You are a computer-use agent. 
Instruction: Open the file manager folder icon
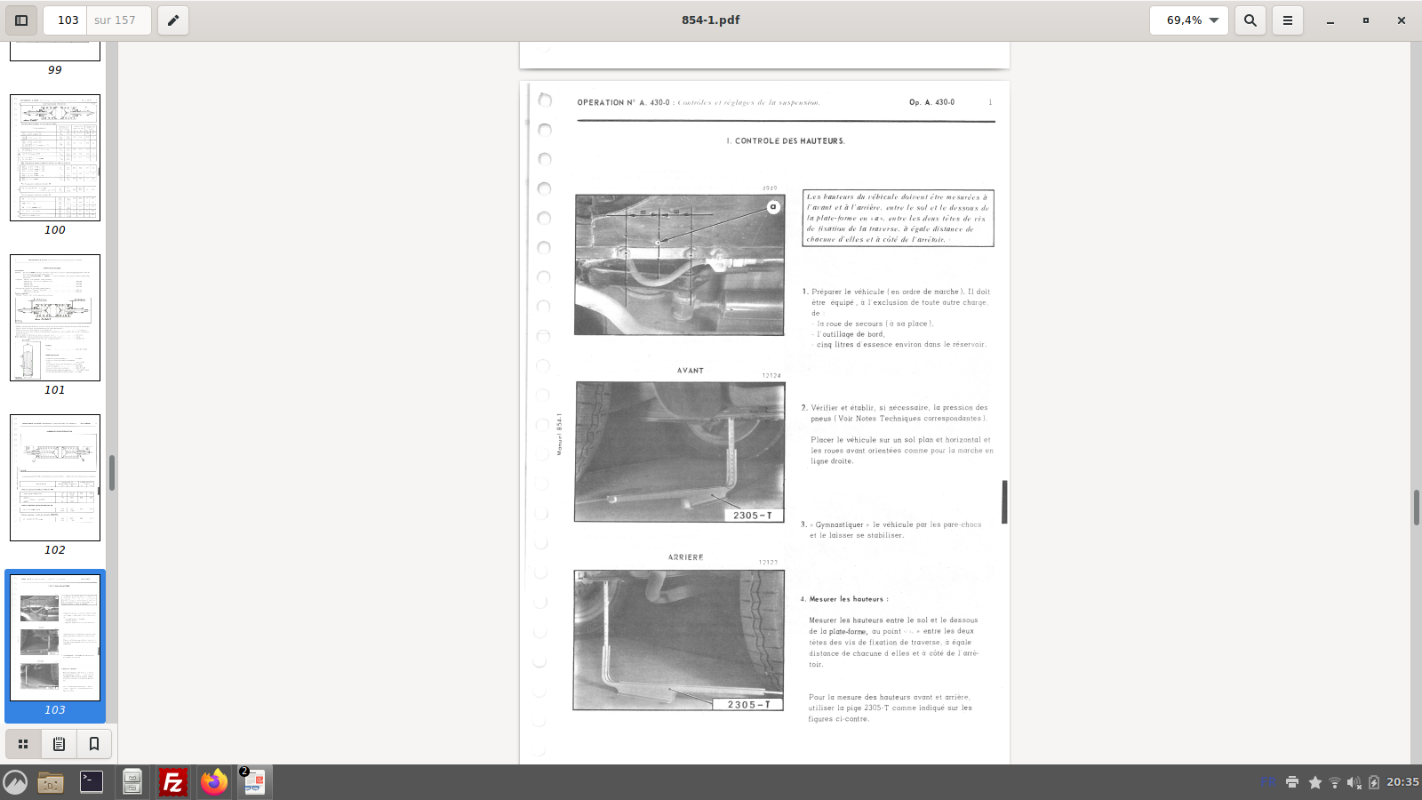[x=50, y=782]
